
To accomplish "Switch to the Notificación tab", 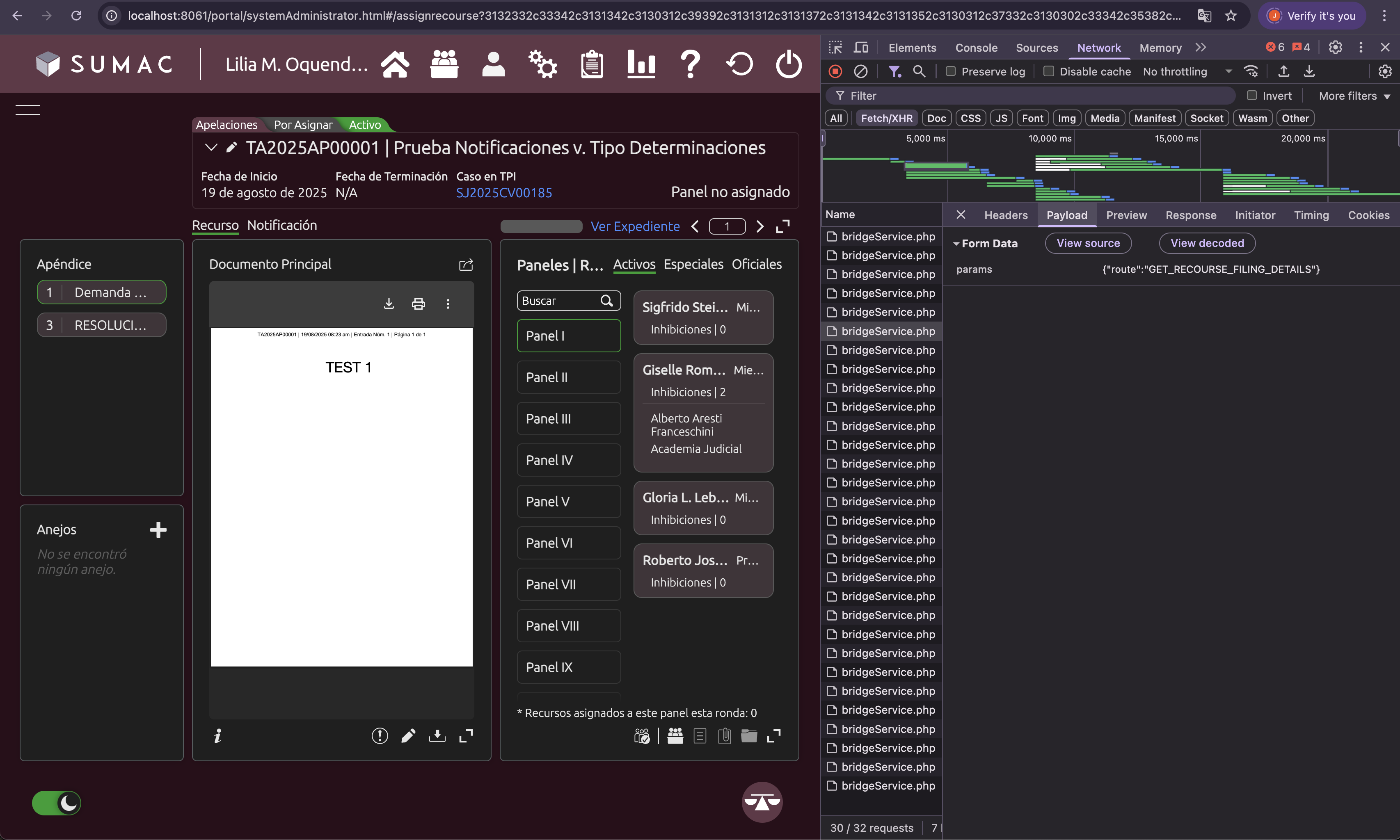I will pos(282,225).
